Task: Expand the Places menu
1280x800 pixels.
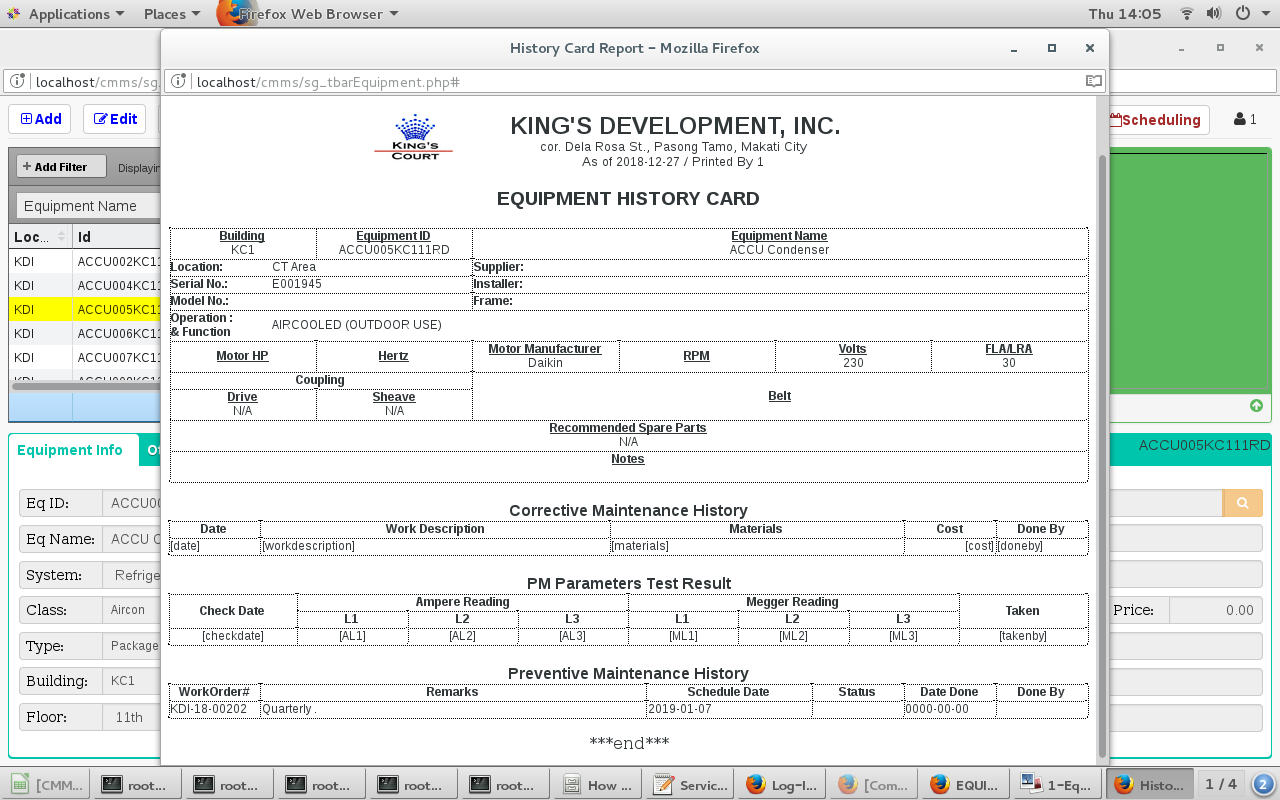Action: pyautogui.click(x=171, y=14)
